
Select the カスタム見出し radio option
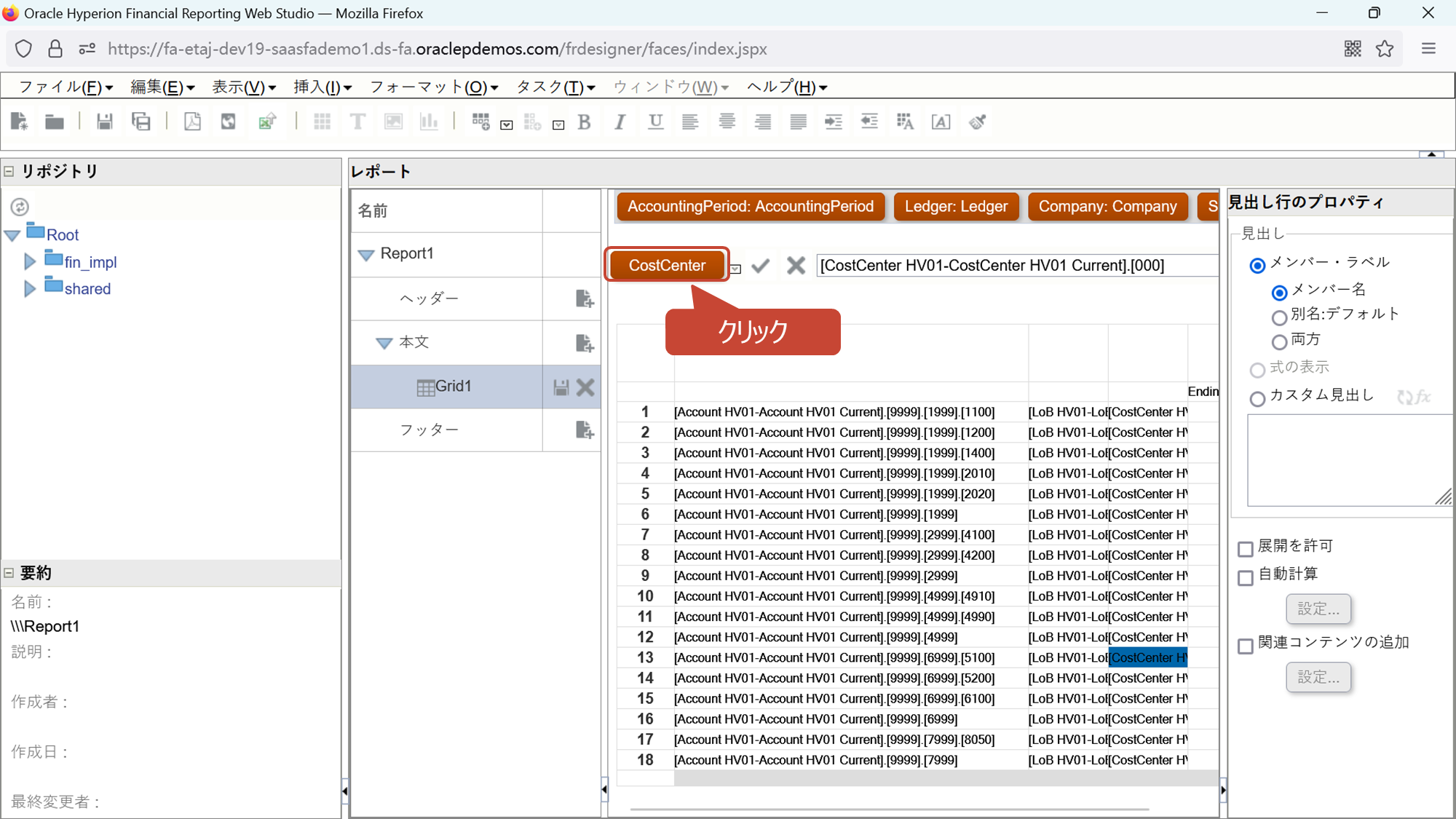[1257, 398]
